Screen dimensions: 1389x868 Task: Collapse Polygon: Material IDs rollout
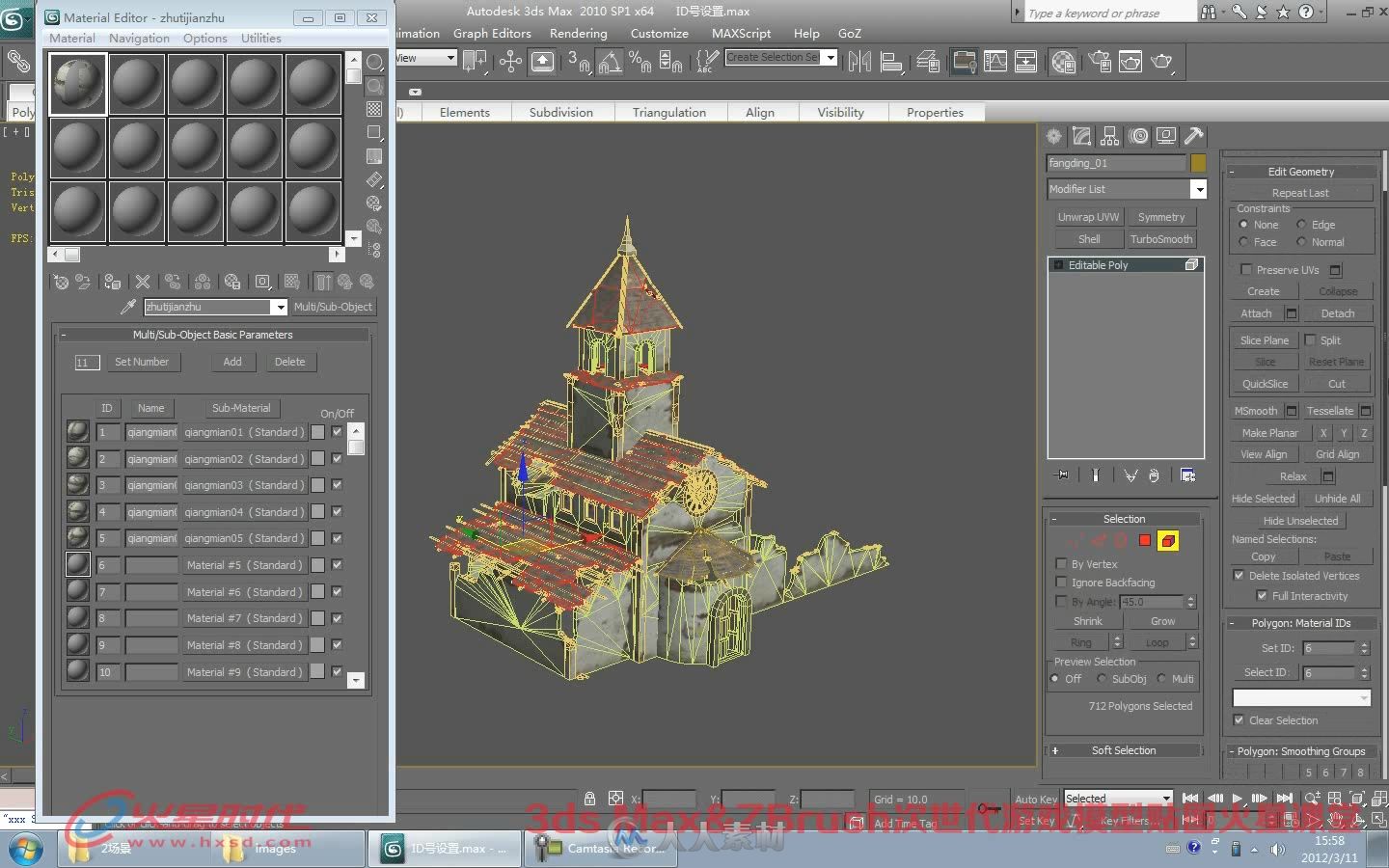(x=1300, y=623)
